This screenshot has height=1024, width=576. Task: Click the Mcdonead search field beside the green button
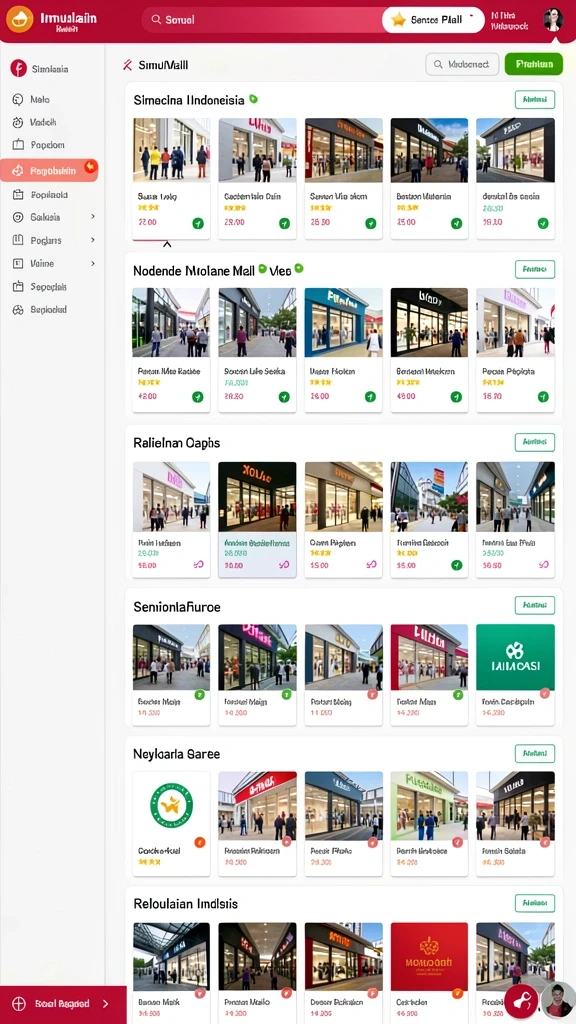click(462, 64)
